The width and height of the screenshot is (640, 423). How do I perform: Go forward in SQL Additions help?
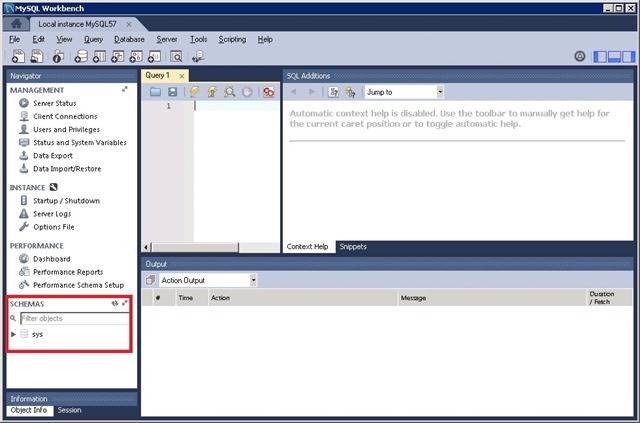311,92
